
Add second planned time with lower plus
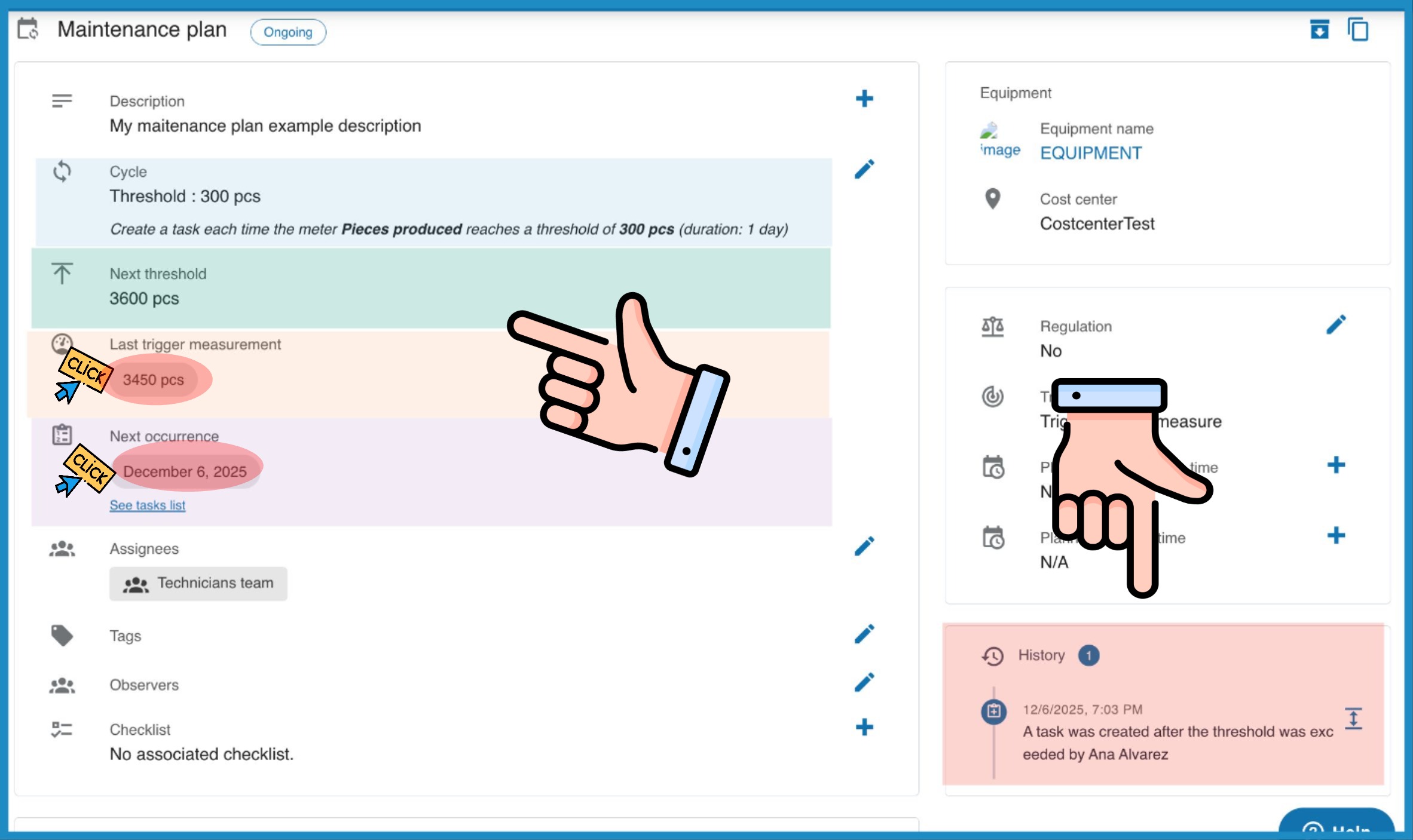[x=1336, y=536]
